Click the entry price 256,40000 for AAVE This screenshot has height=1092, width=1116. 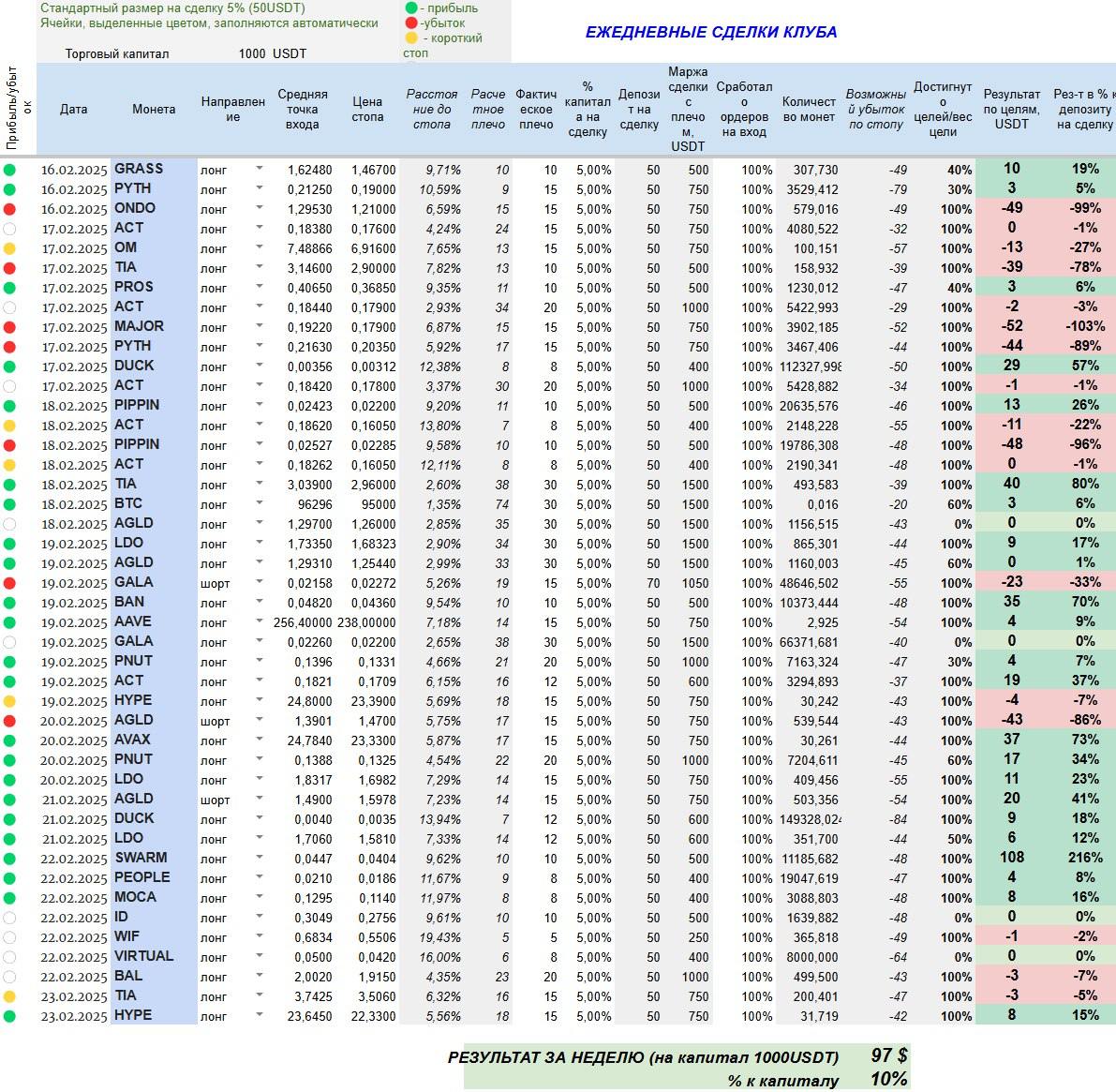[x=303, y=623]
